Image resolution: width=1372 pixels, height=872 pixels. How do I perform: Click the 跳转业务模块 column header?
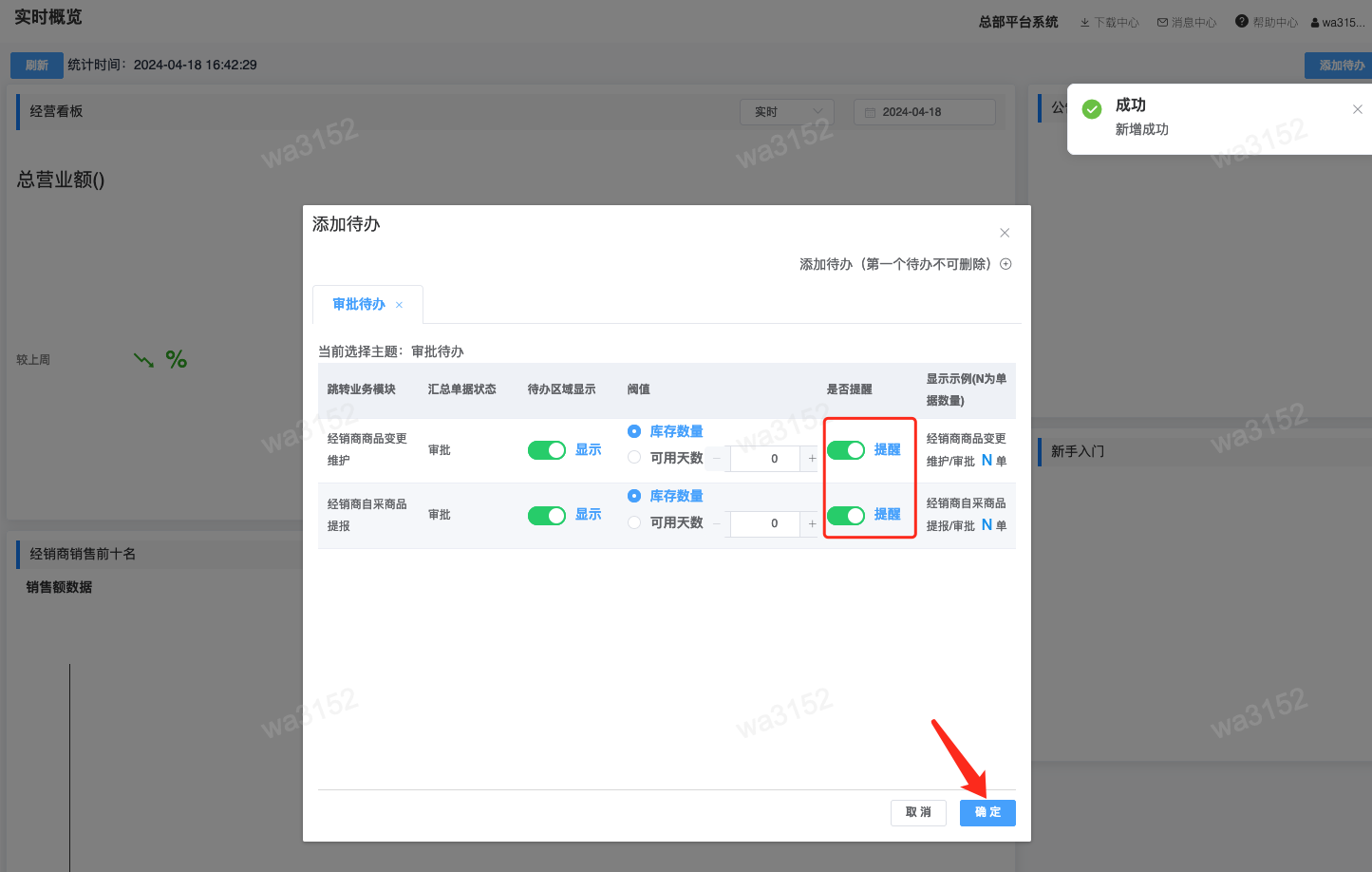(362, 389)
